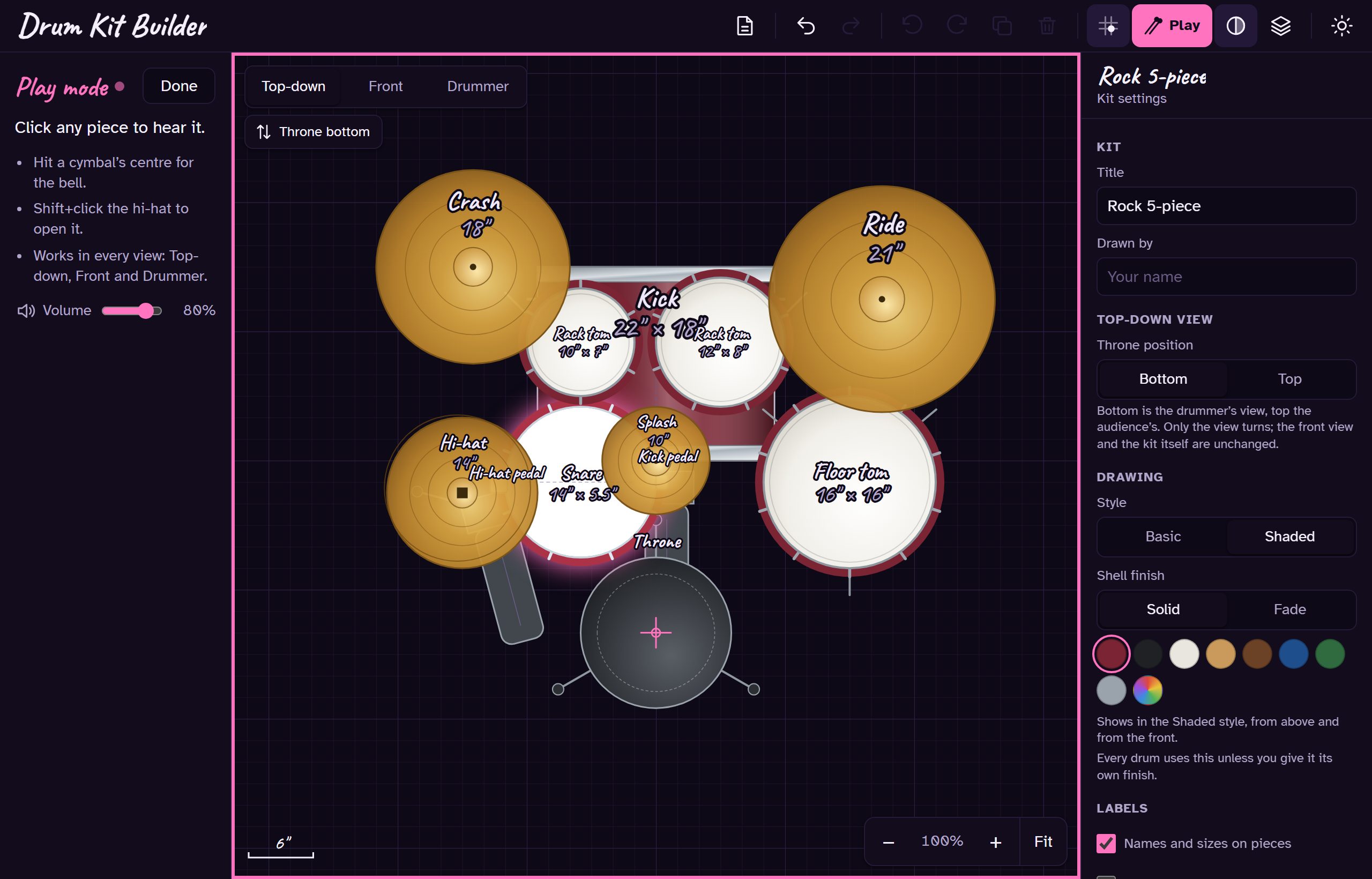Hit the Floor tom 16" drum
Screen dimensions: 1372x879
pos(850,483)
